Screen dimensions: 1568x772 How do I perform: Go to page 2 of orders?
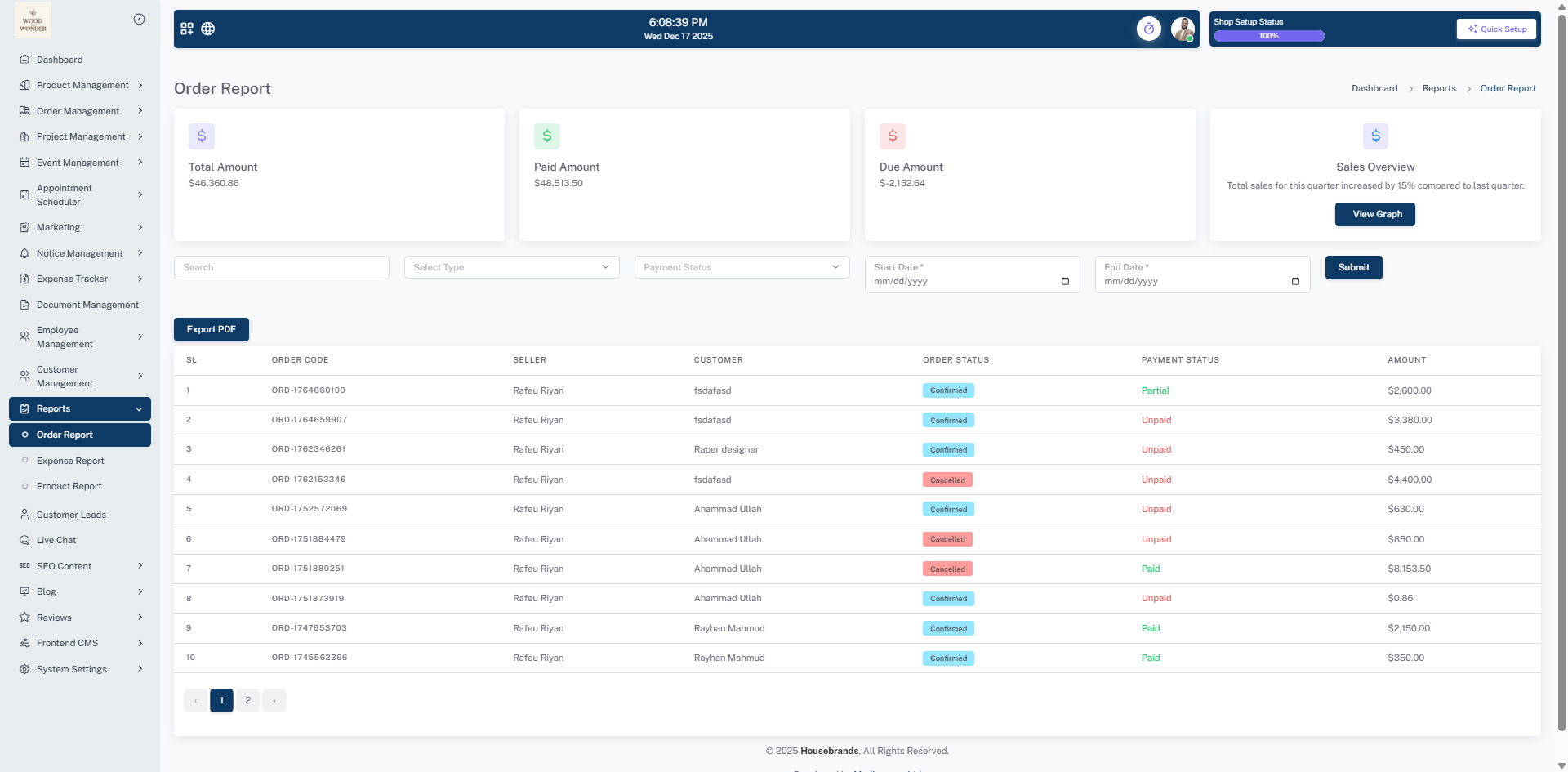click(248, 700)
